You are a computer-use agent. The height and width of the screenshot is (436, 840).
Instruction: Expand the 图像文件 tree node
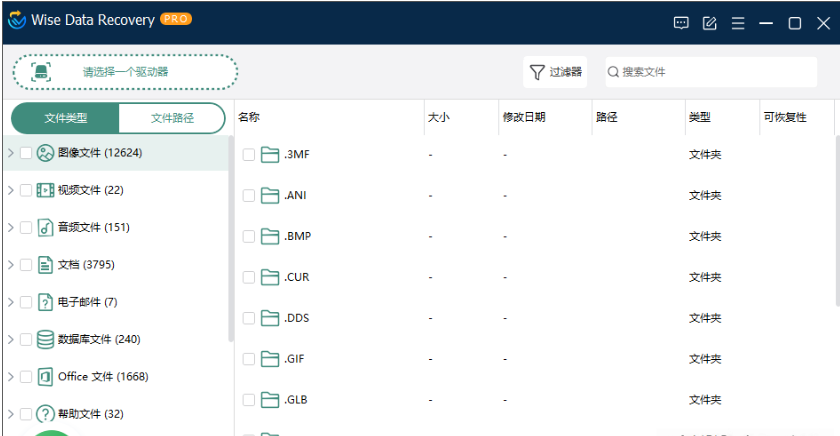pos(10,153)
